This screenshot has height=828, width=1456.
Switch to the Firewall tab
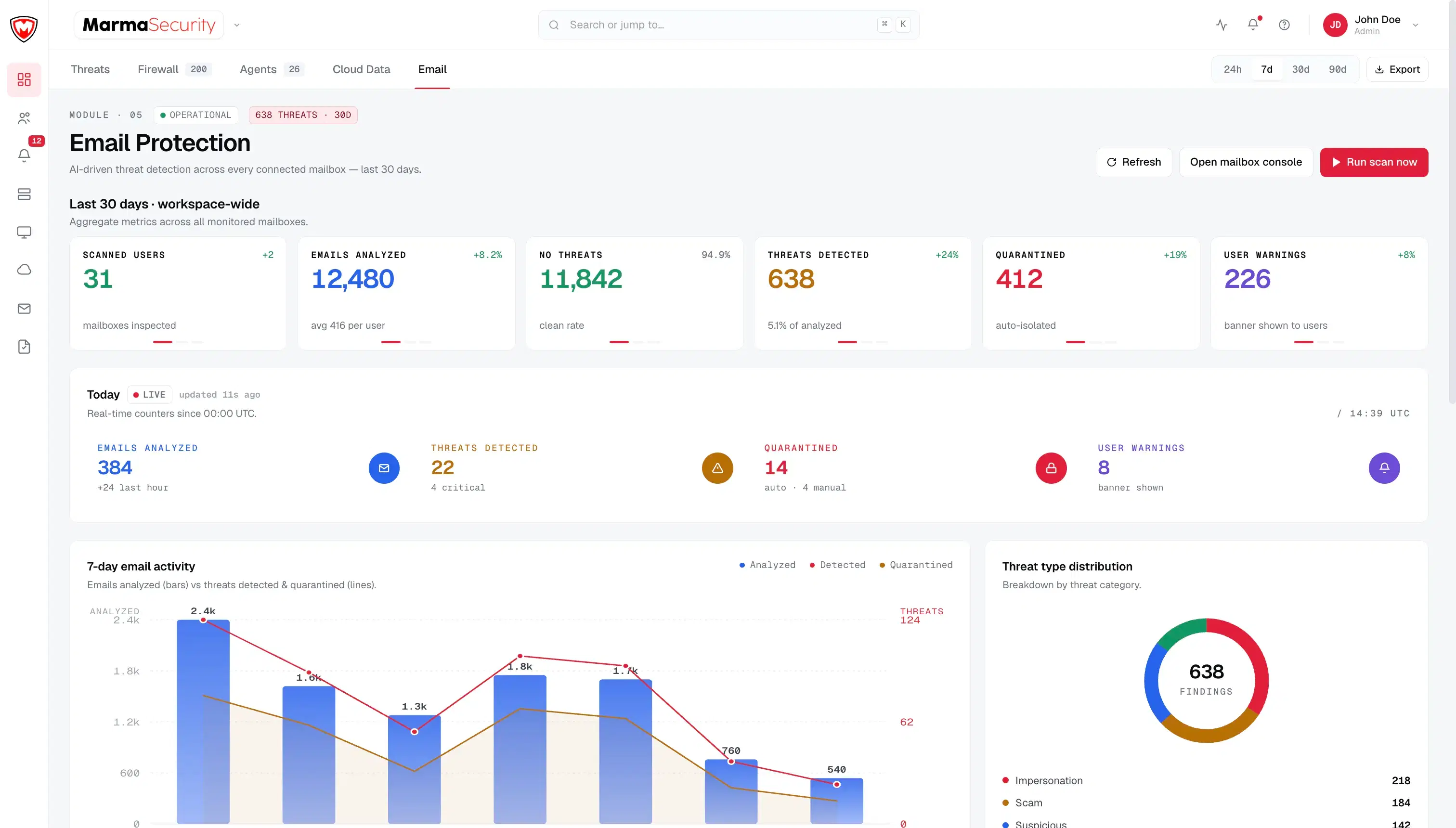(174, 69)
